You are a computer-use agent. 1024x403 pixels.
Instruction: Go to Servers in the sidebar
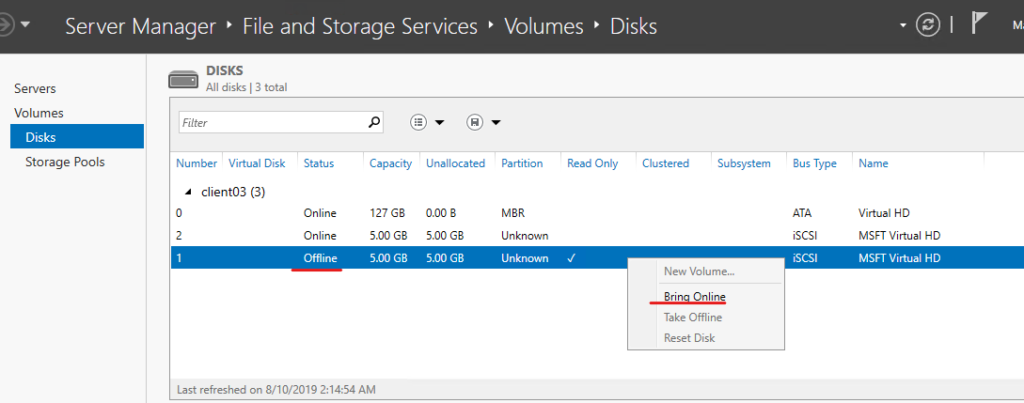(x=35, y=88)
